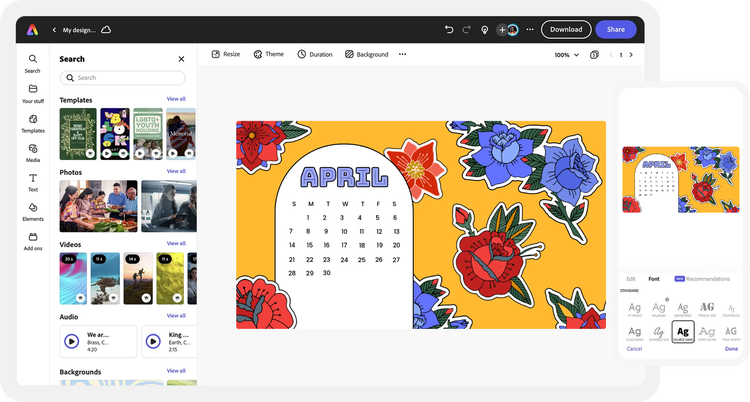Tap the calendar preview on phone
This screenshot has width=750, height=402.
click(x=681, y=179)
